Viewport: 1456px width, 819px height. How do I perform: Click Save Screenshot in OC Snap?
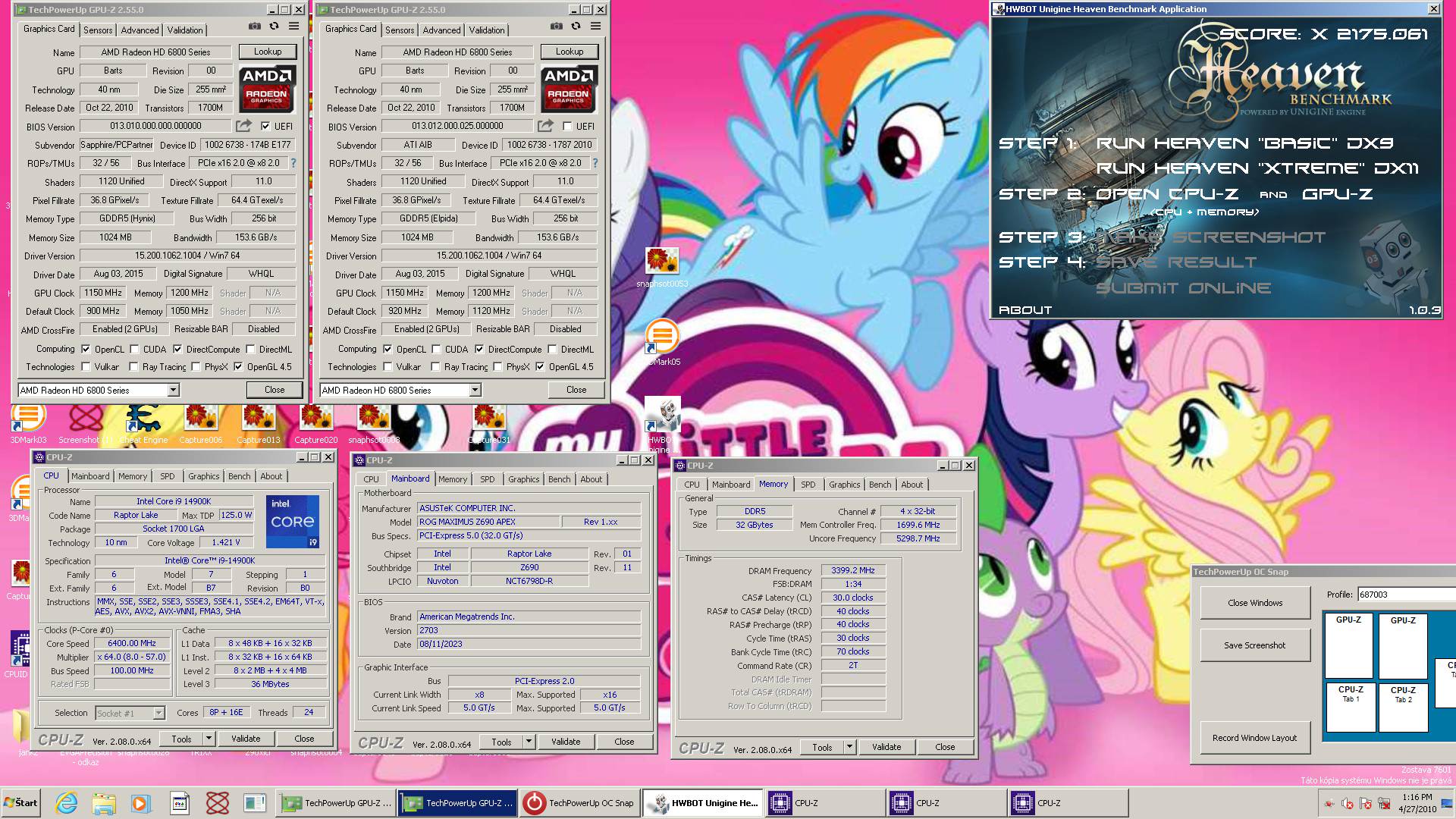1255,645
